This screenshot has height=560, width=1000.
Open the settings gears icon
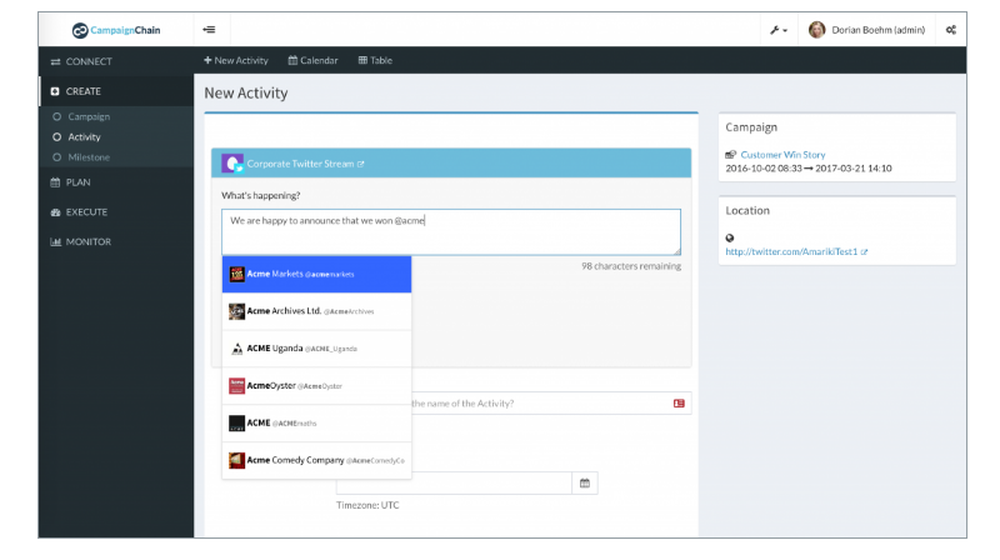pos(951,30)
